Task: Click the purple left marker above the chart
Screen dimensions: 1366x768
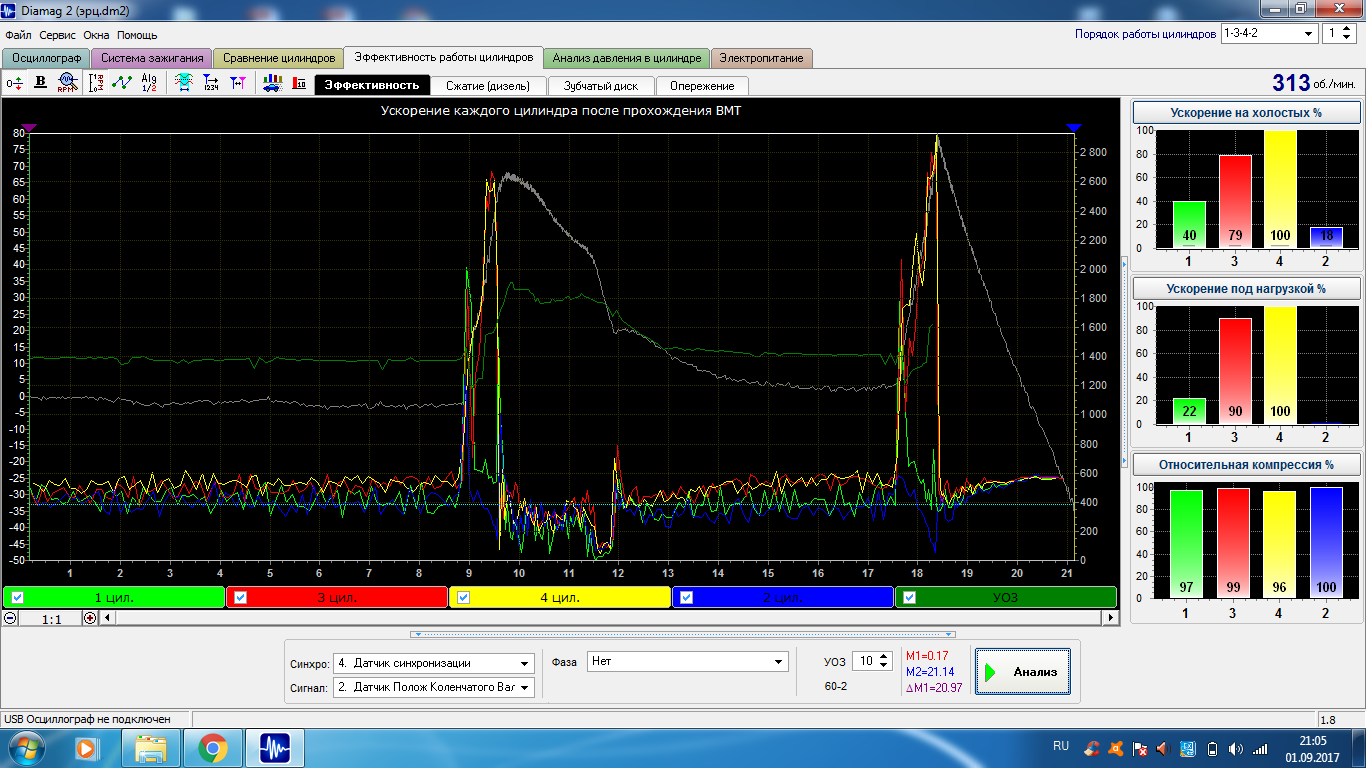Action: (x=29, y=128)
